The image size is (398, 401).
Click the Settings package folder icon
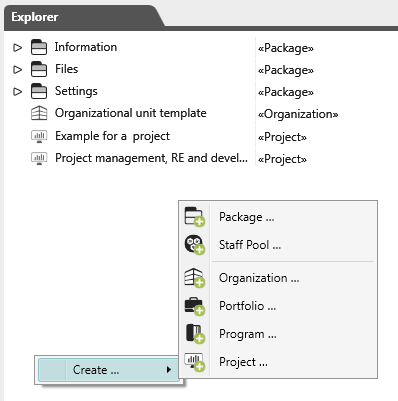39,91
